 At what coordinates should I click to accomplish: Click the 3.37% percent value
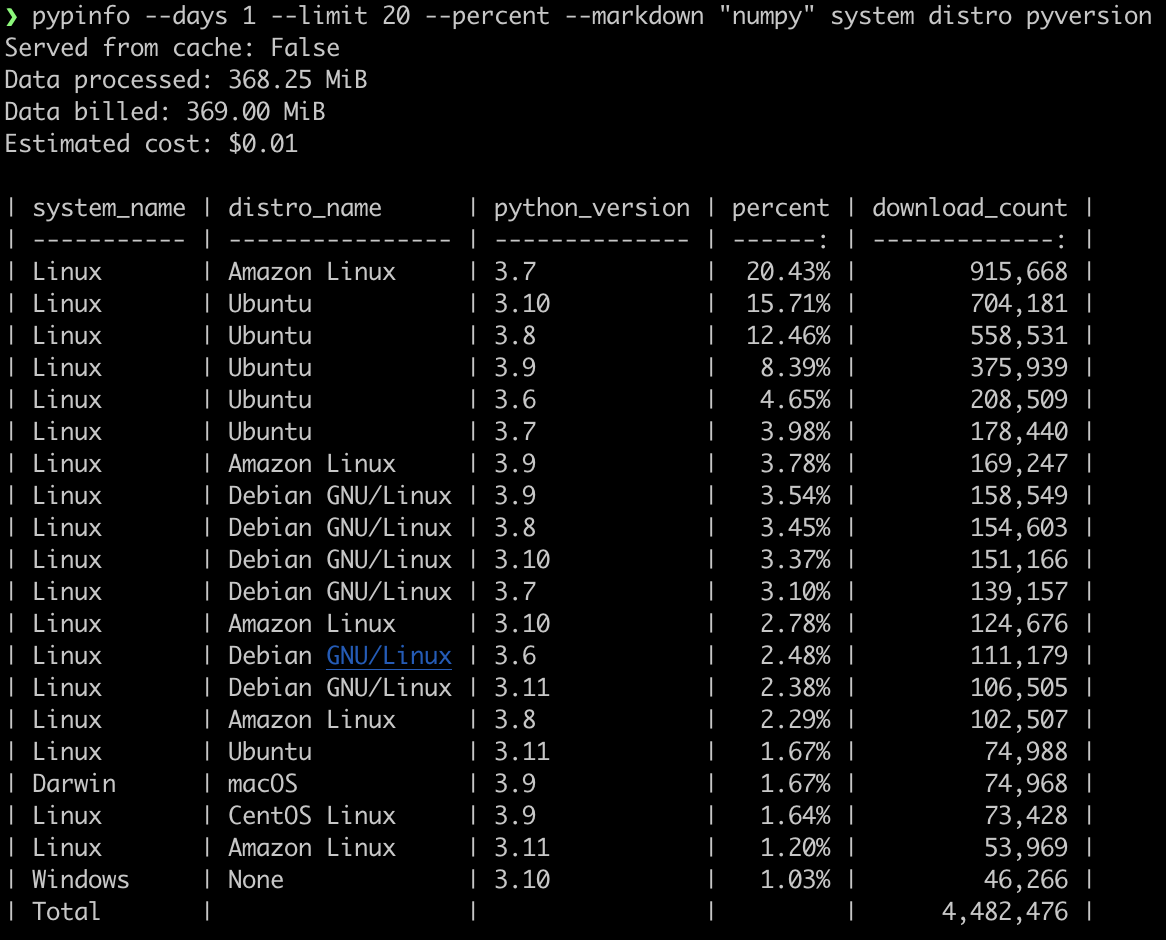pos(795,559)
